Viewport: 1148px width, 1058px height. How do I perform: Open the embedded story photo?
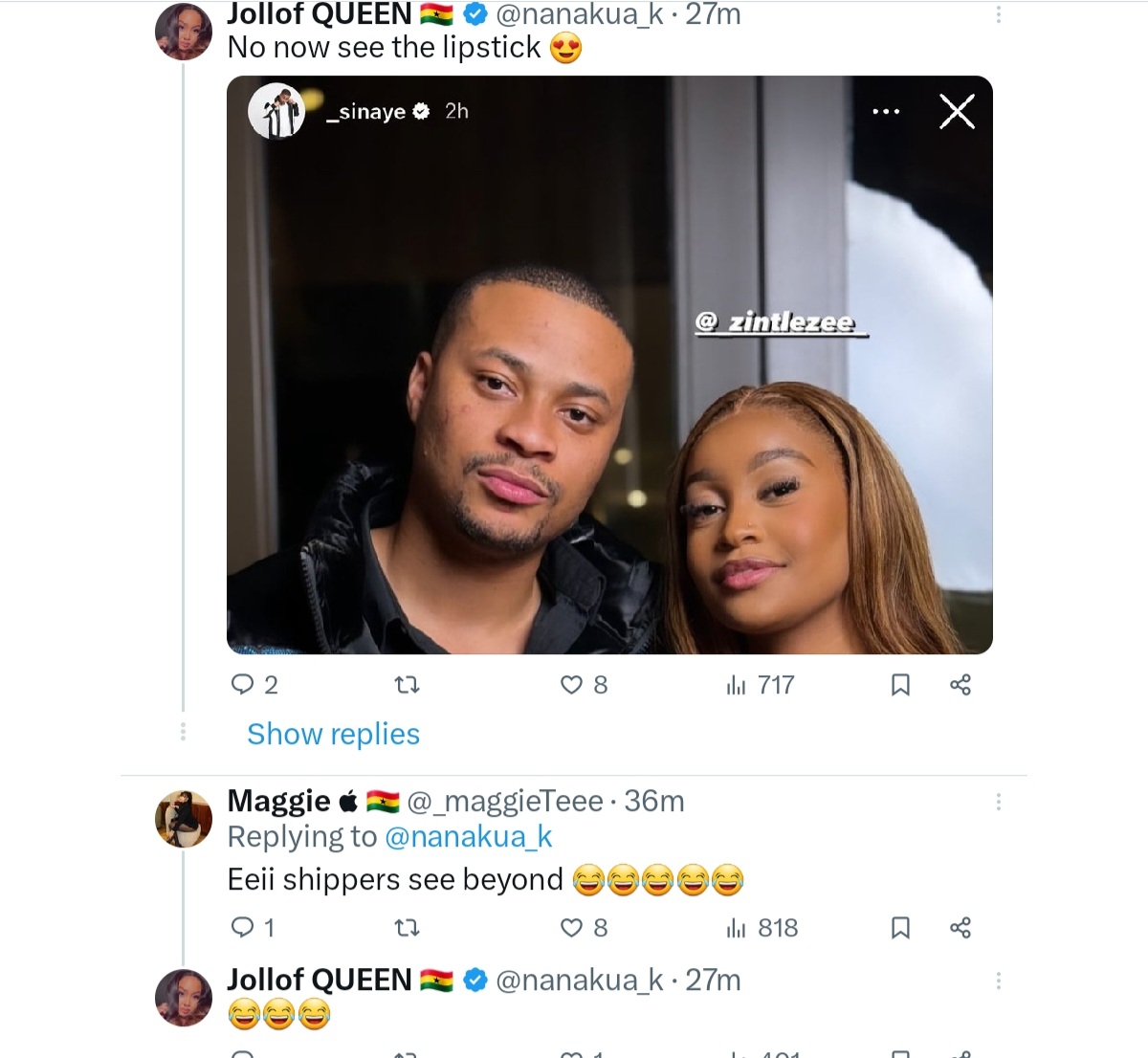pos(609,364)
